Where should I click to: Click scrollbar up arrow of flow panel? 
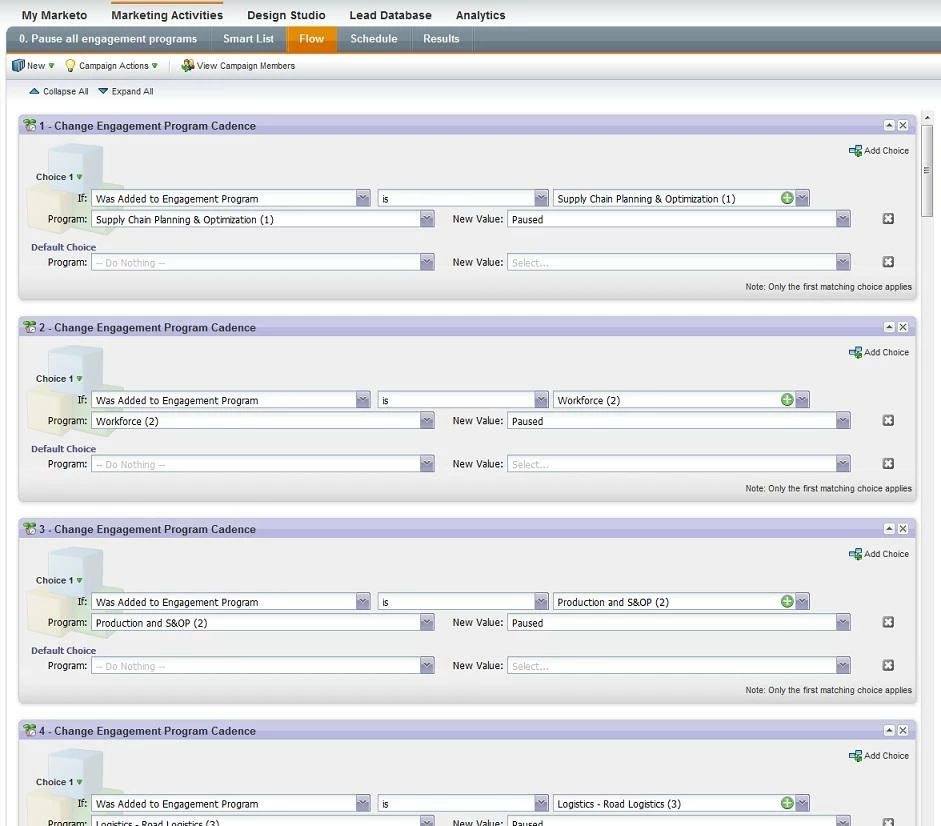pyautogui.click(x=927, y=118)
